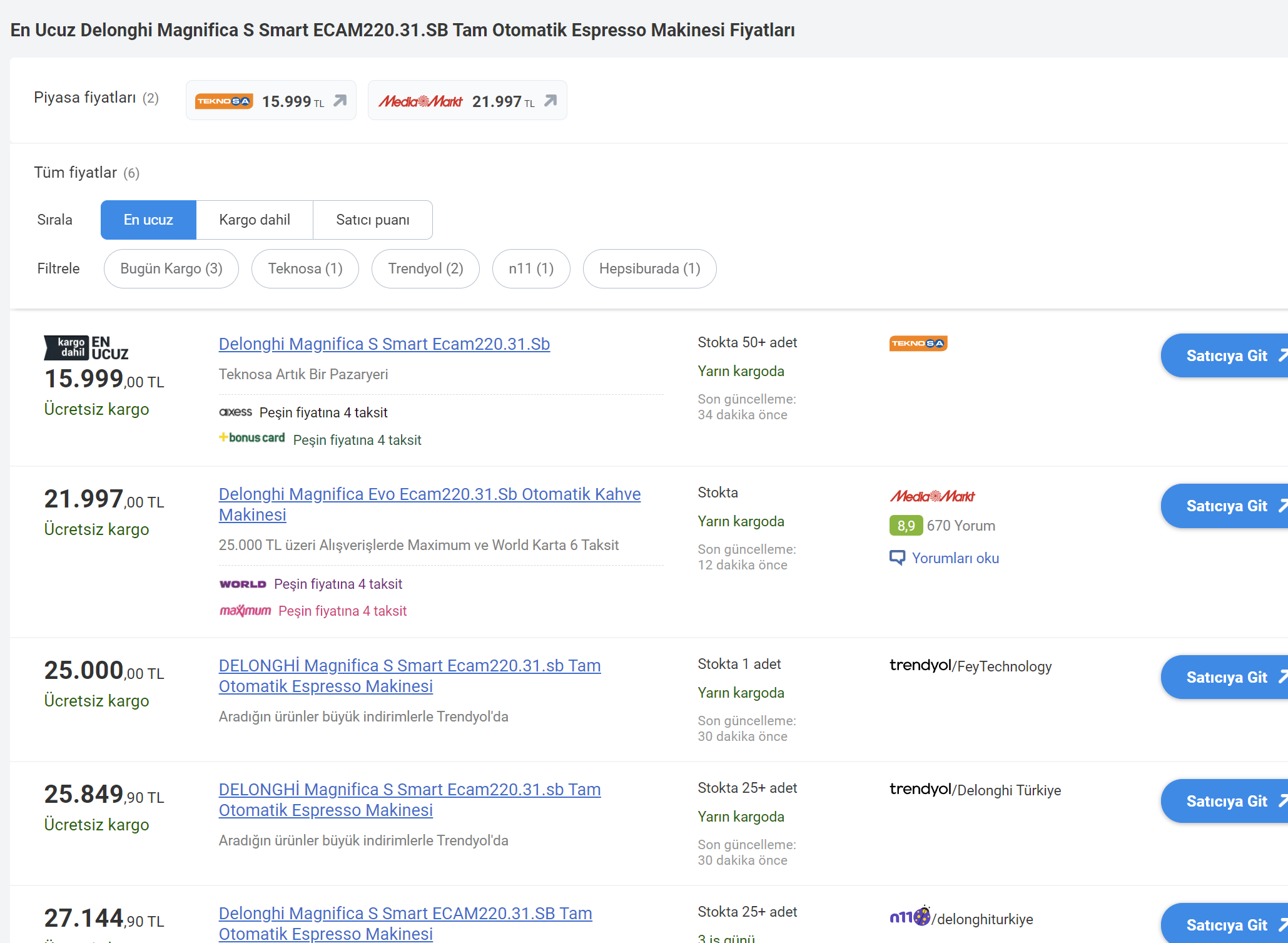Select the En ucuz sort tab
The image size is (1288, 943).
point(148,220)
